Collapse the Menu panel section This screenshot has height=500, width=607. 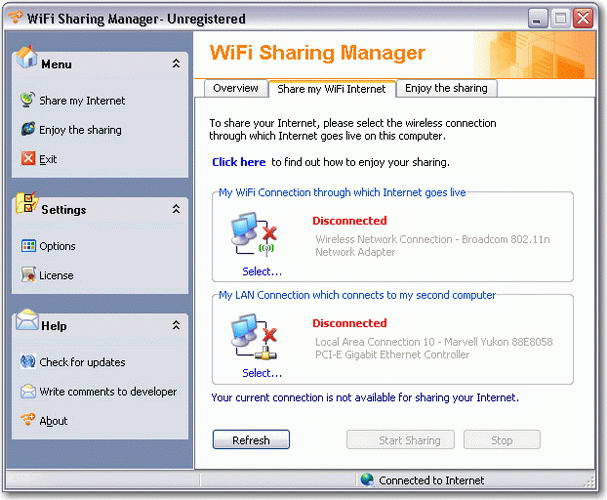176,63
